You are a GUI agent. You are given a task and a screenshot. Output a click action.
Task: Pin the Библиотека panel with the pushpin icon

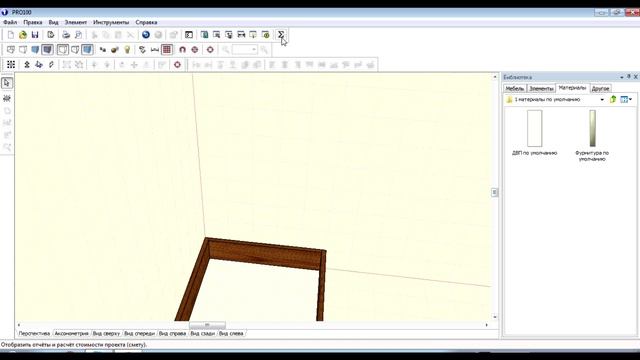click(x=629, y=77)
